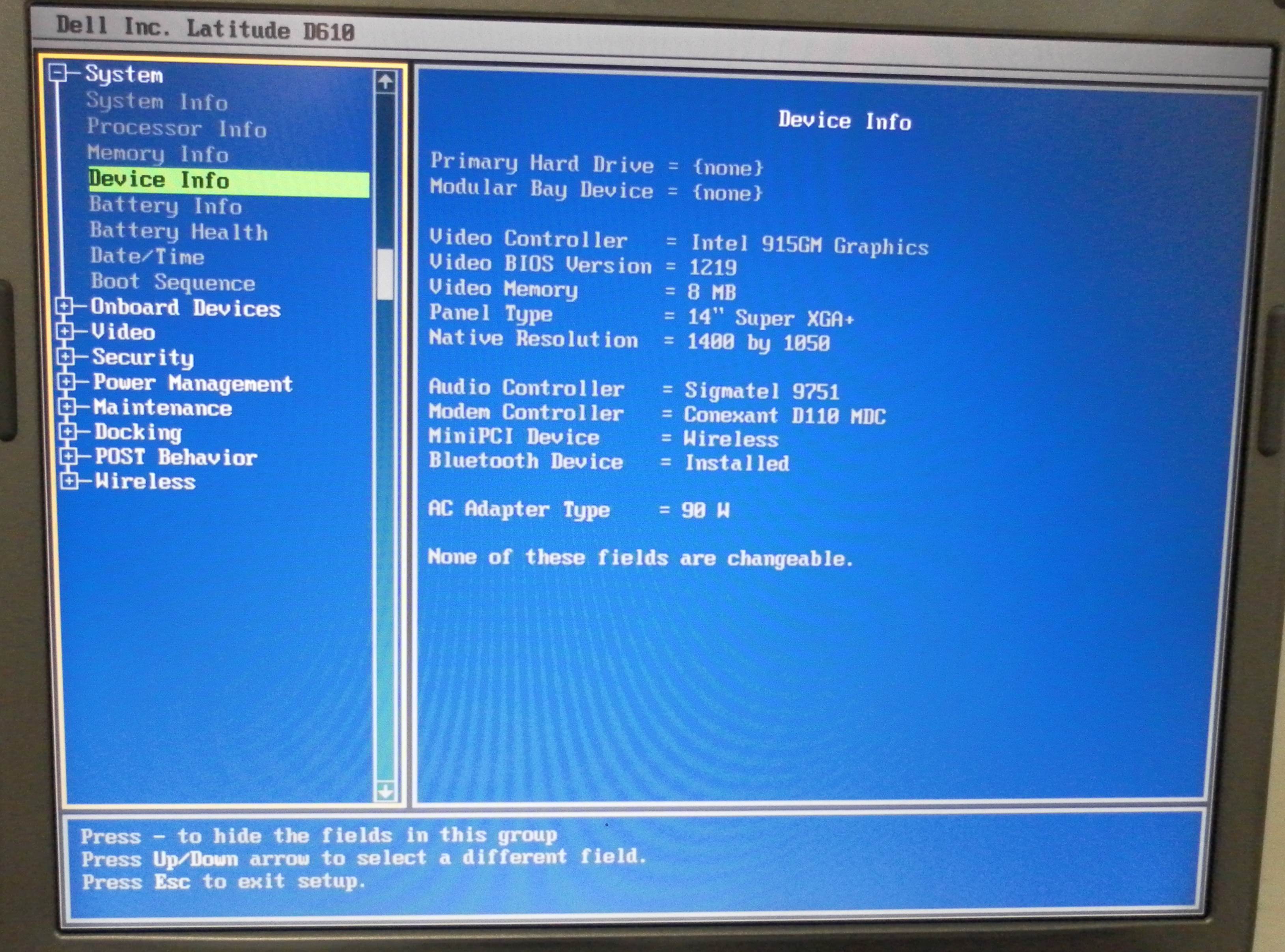Viewport: 1285px width, 952px height.
Task: Select the Video group label
Action: [x=123, y=332]
